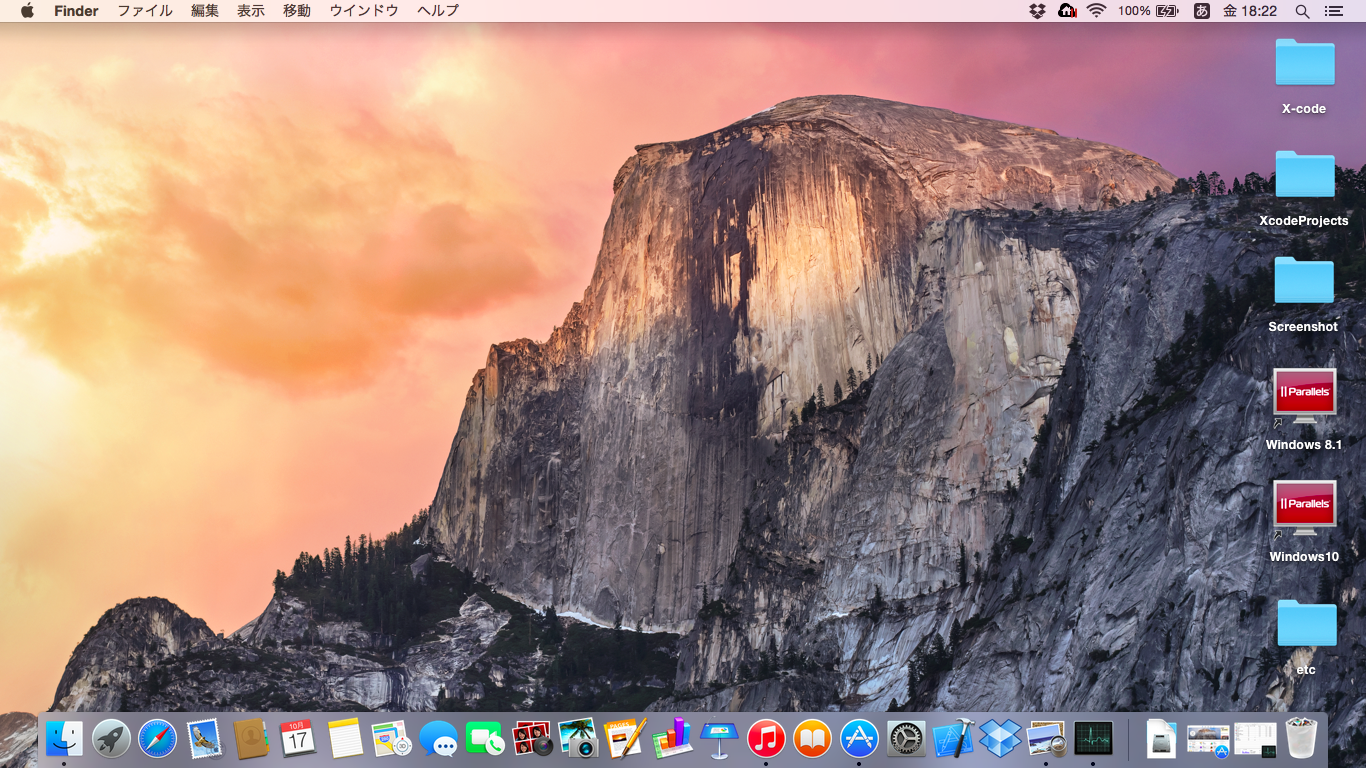This screenshot has width=1366, height=768.
Task: Open Dropbox app in the Dock
Action: point(999,739)
